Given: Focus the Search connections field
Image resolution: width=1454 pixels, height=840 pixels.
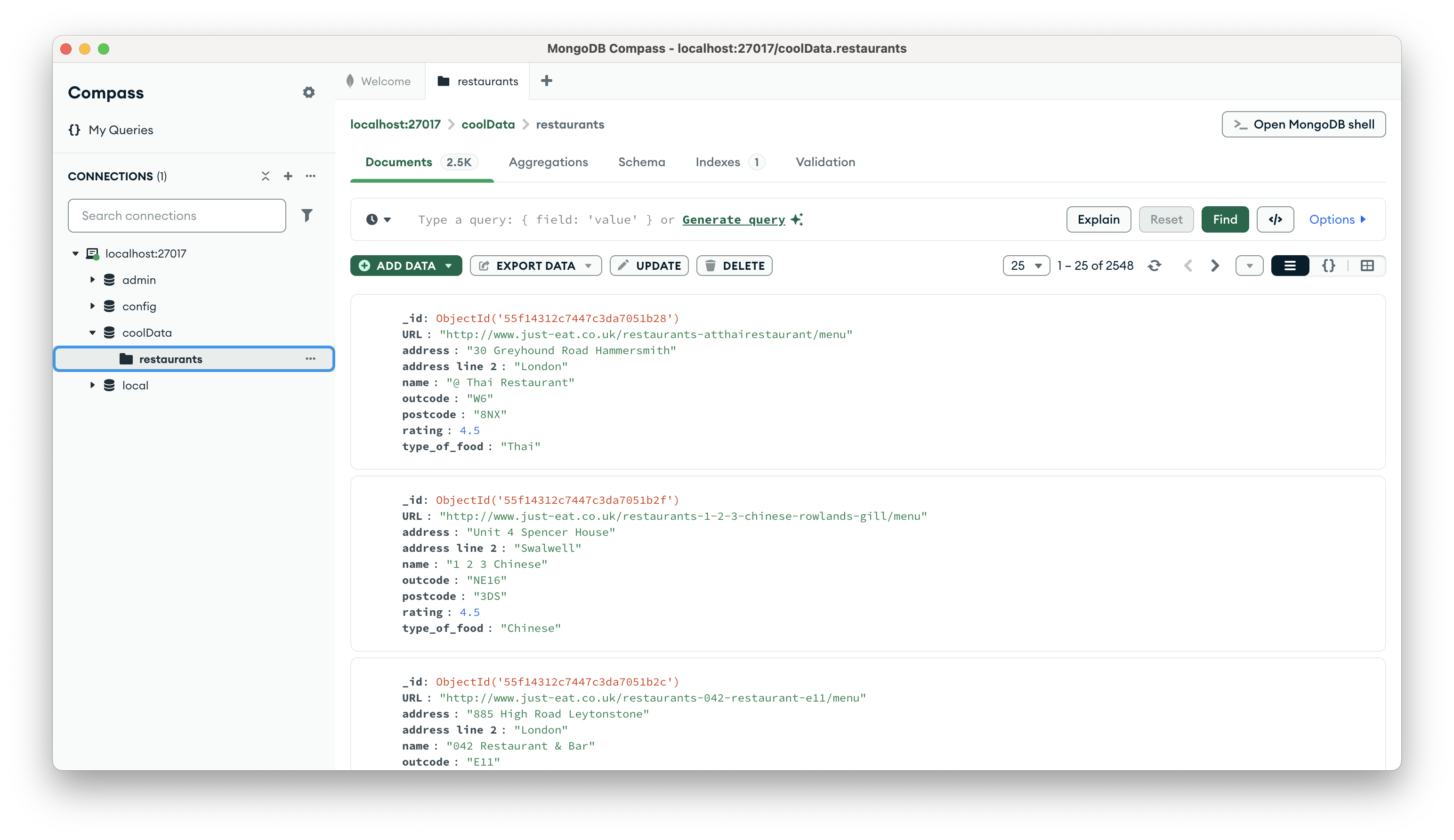Looking at the screenshot, I should (x=177, y=216).
